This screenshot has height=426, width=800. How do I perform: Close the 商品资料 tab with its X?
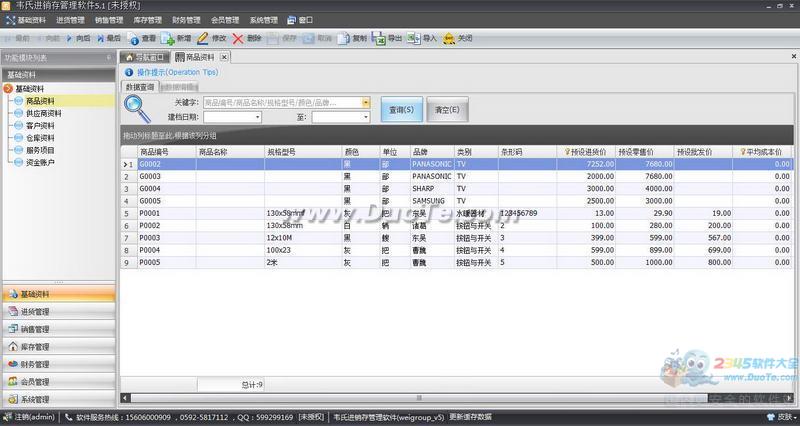tap(224, 57)
